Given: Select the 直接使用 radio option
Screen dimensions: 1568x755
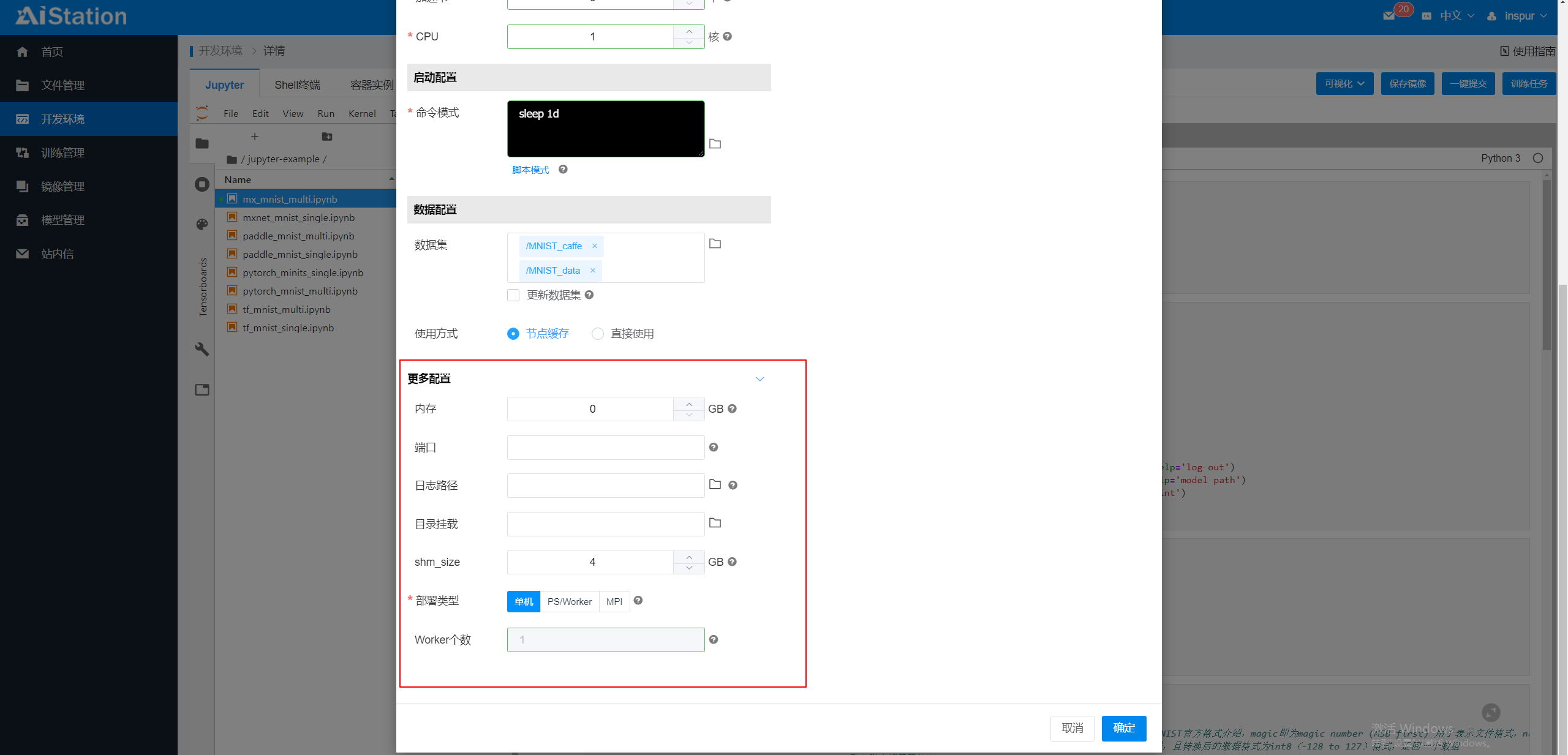Looking at the screenshot, I should 598,334.
